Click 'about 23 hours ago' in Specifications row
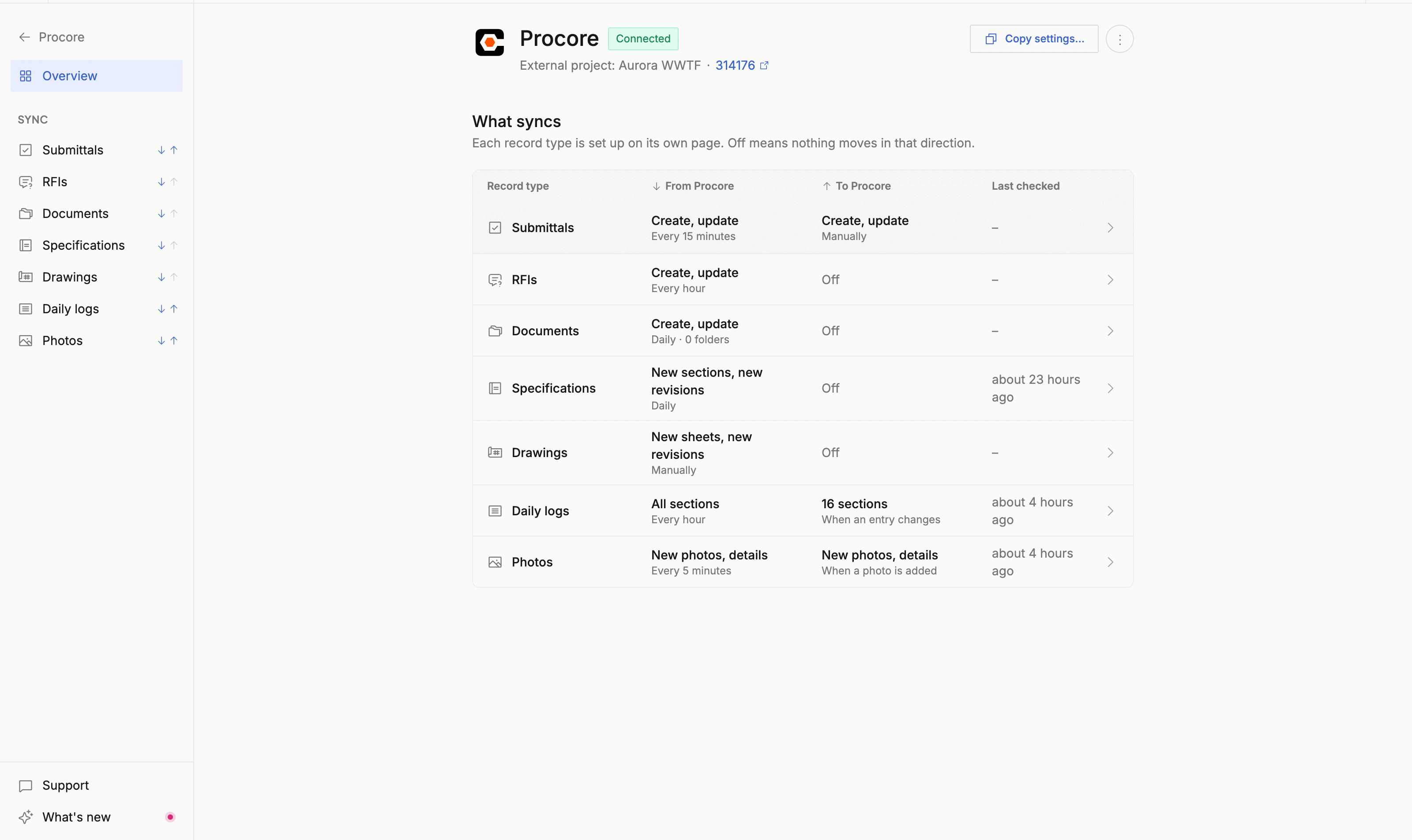 tap(1036, 388)
